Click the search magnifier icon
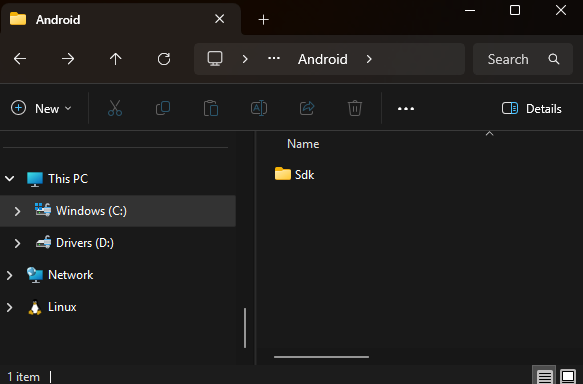The width and height of the screenshot is (583, 384). coord(554,59)
